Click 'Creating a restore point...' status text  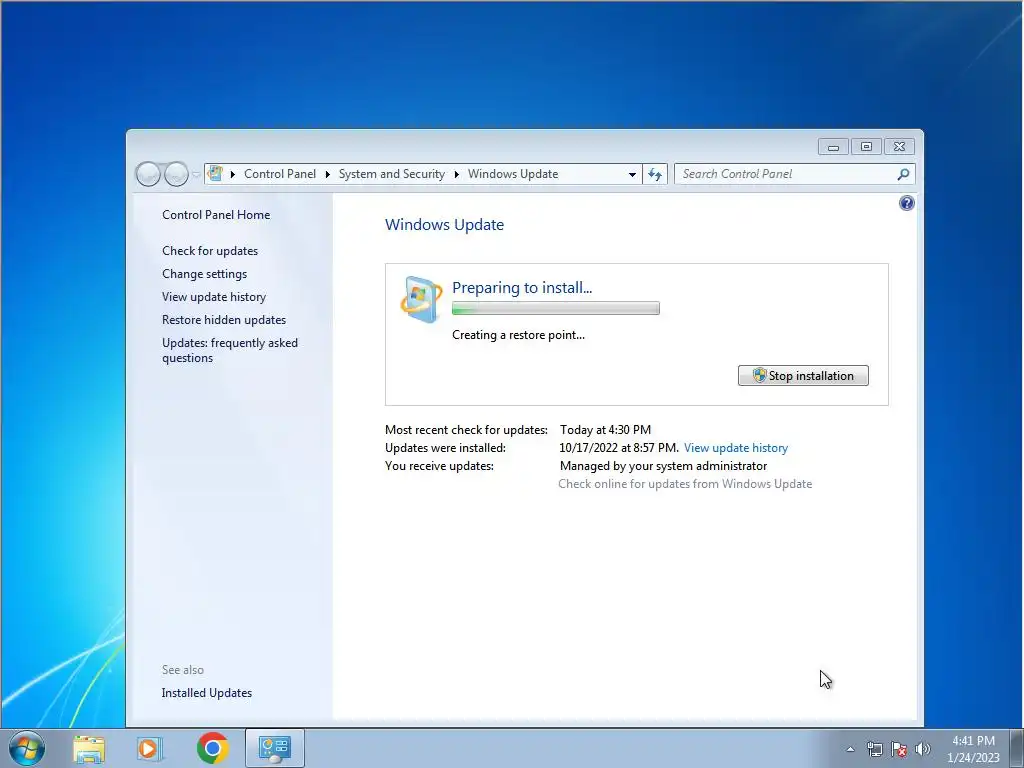point(519,335)
